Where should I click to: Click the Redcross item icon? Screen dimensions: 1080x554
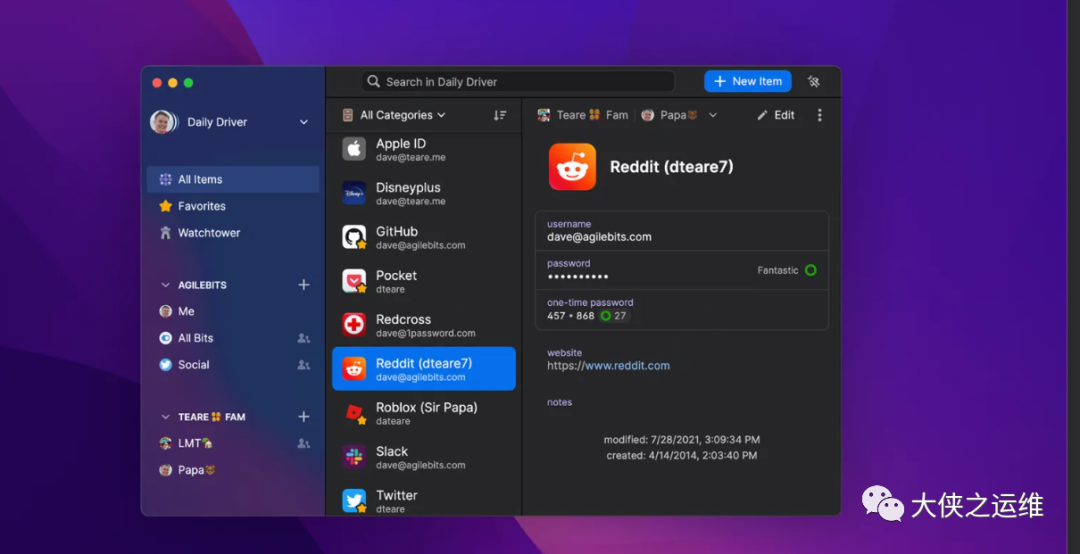(354, 325)
